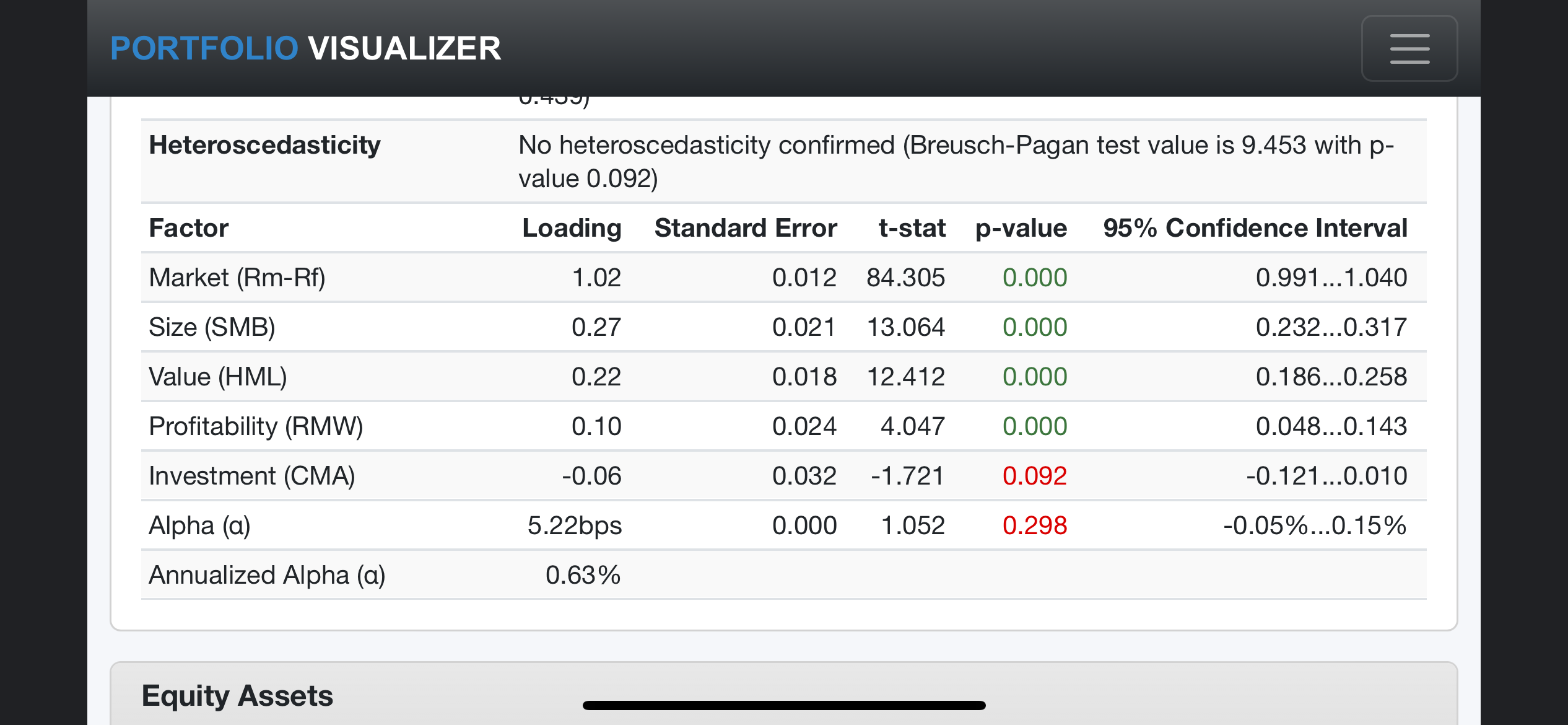1568x725 pixels.
Task: Click the red 0.298 Alpha p-value
Action: 1035,525
